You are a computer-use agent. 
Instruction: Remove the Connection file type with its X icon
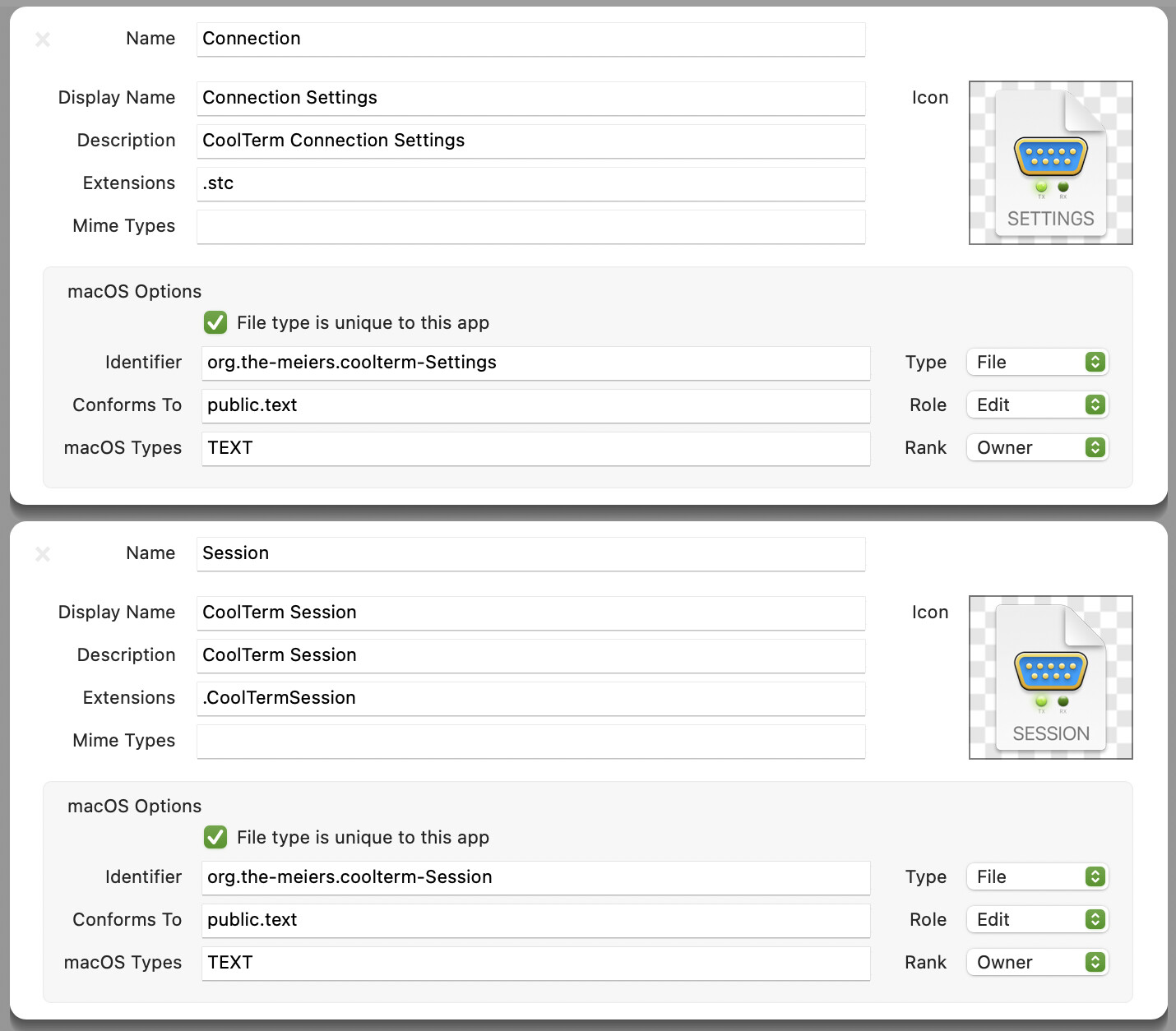[43, 39]
